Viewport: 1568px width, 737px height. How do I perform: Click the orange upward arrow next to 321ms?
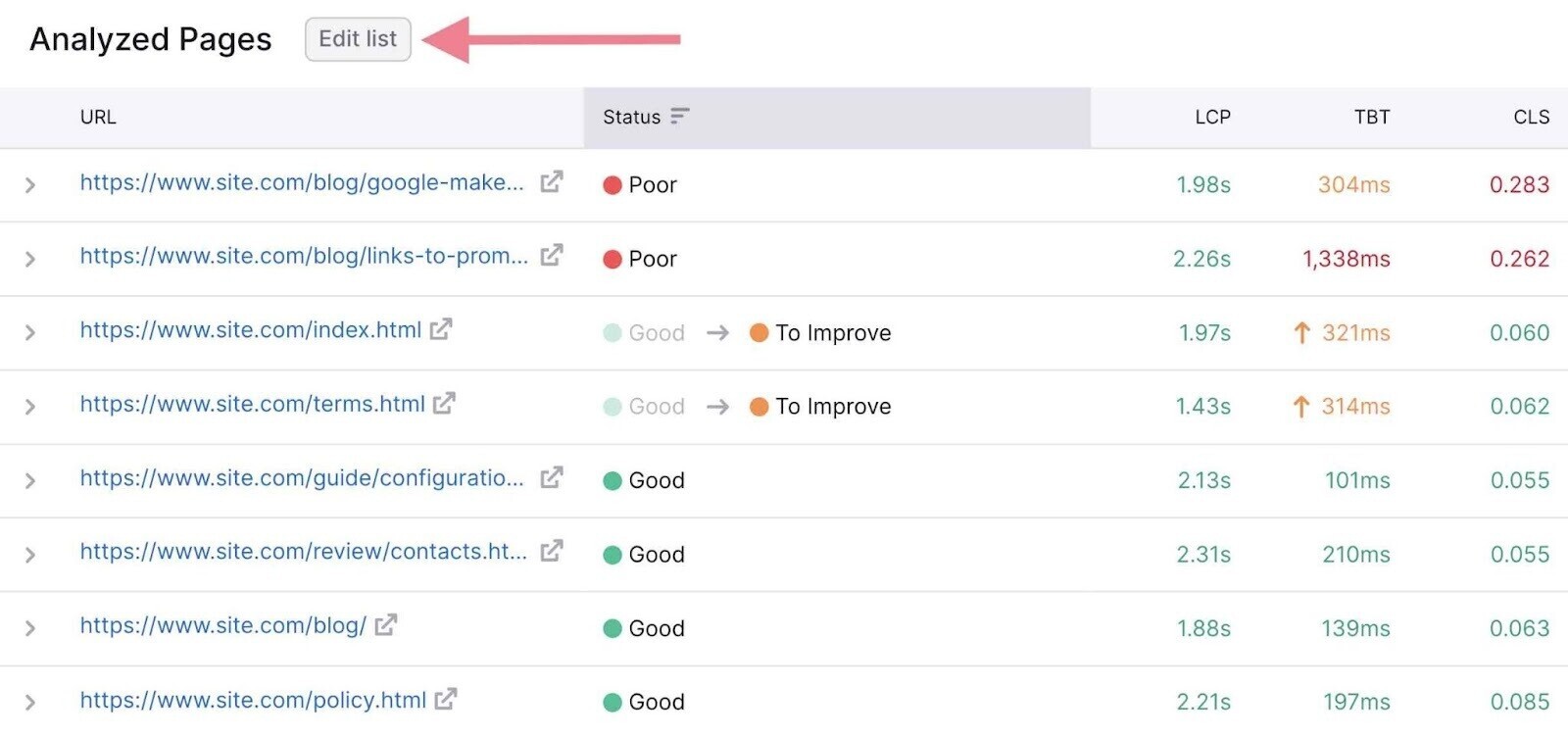coord(1300,332)
